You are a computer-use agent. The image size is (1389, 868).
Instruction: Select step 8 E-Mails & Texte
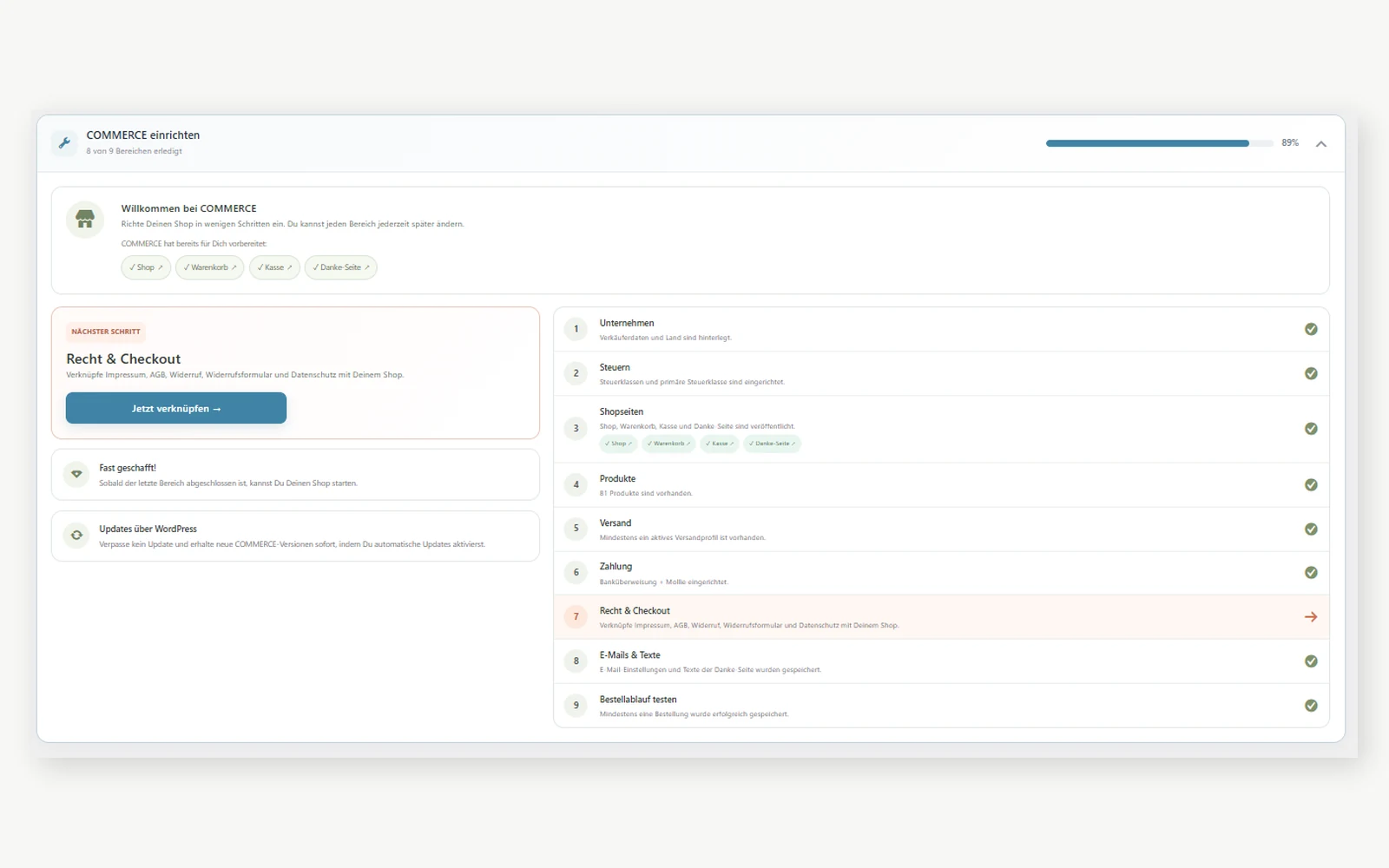point(941,661)
